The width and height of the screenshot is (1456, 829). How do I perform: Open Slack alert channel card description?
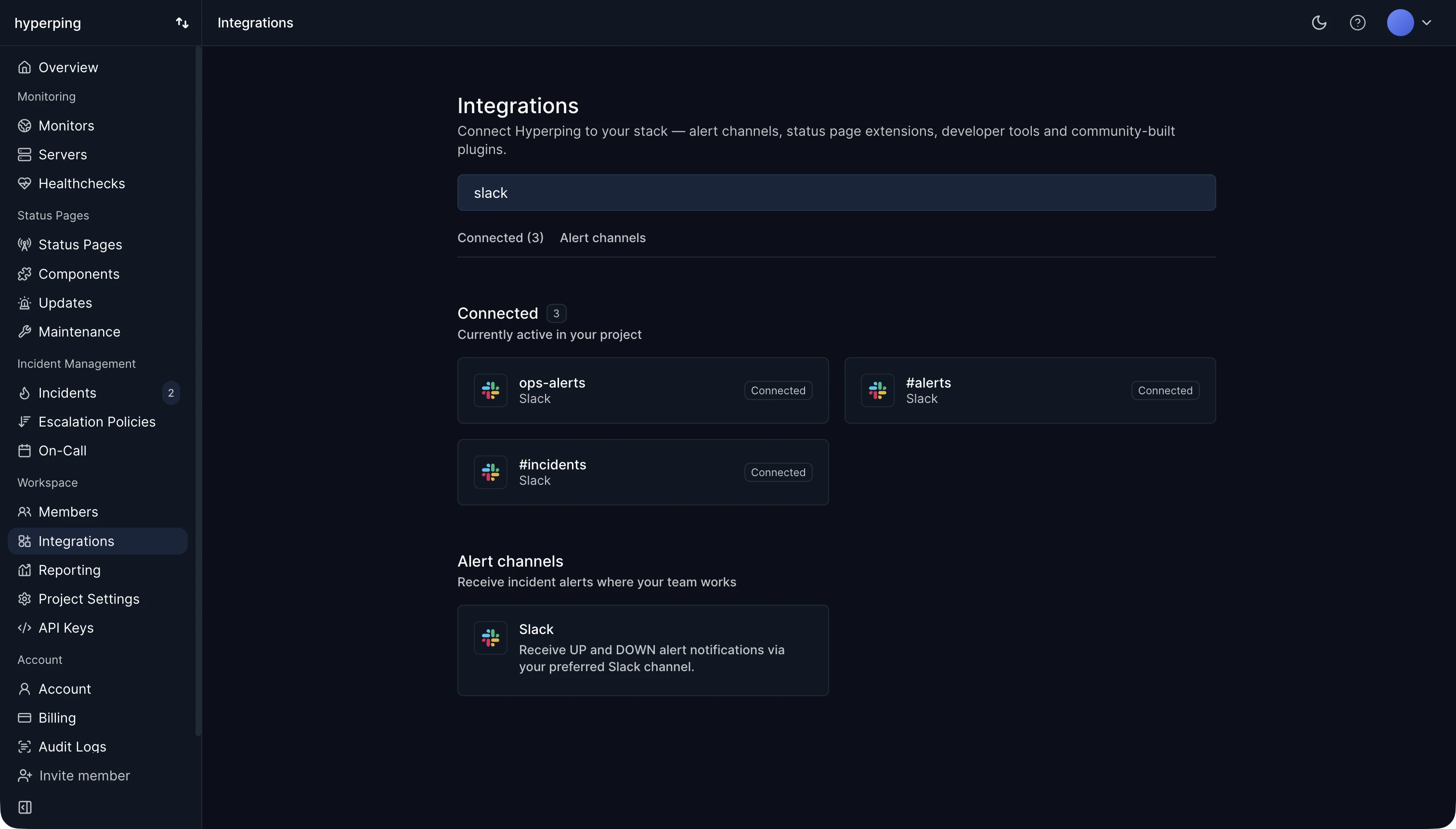651,658
